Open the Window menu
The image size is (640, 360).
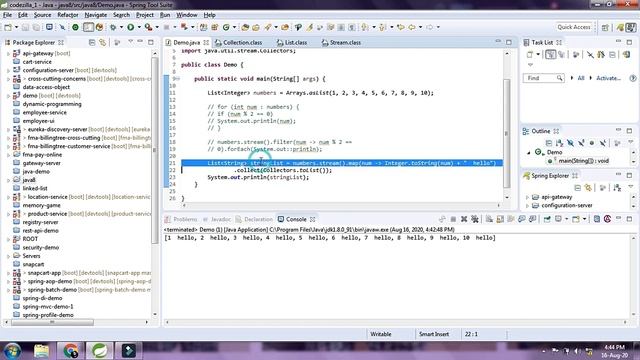pos(187,15)
